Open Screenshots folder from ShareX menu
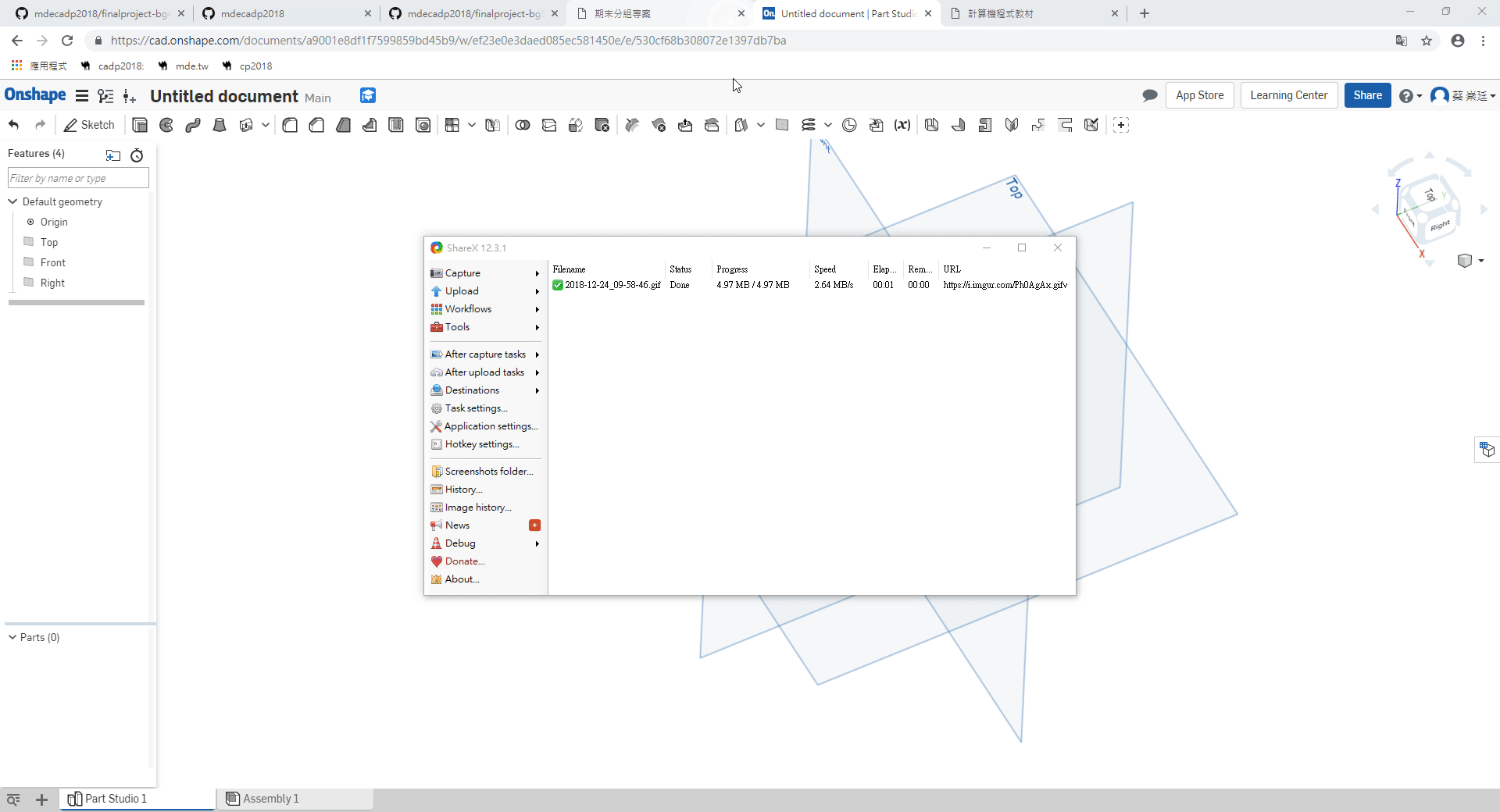The width and height of the screenshot is (1500, 812). (x=488, y=472)
